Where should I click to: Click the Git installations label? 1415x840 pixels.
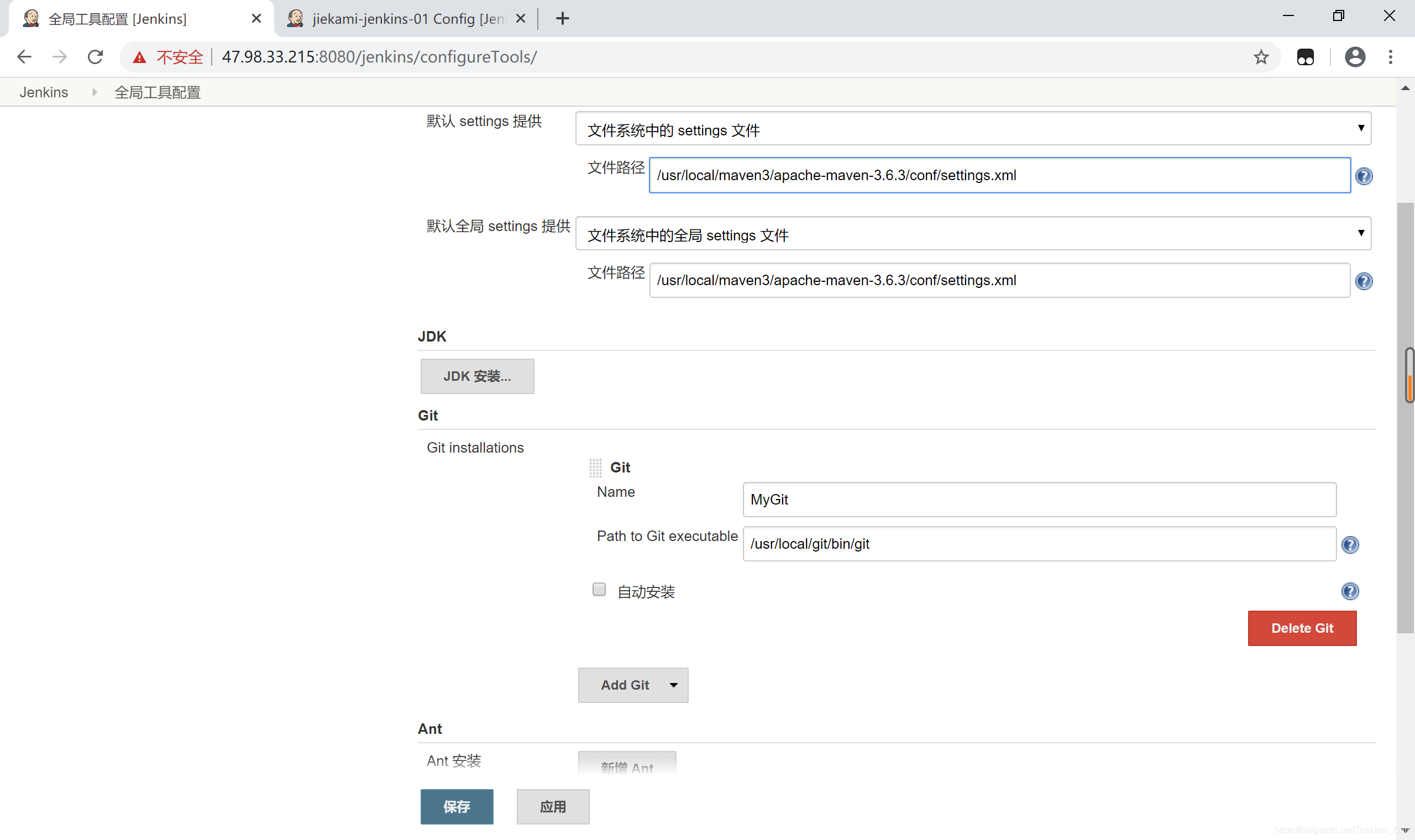pyautogui.click(x=475, y=448)
